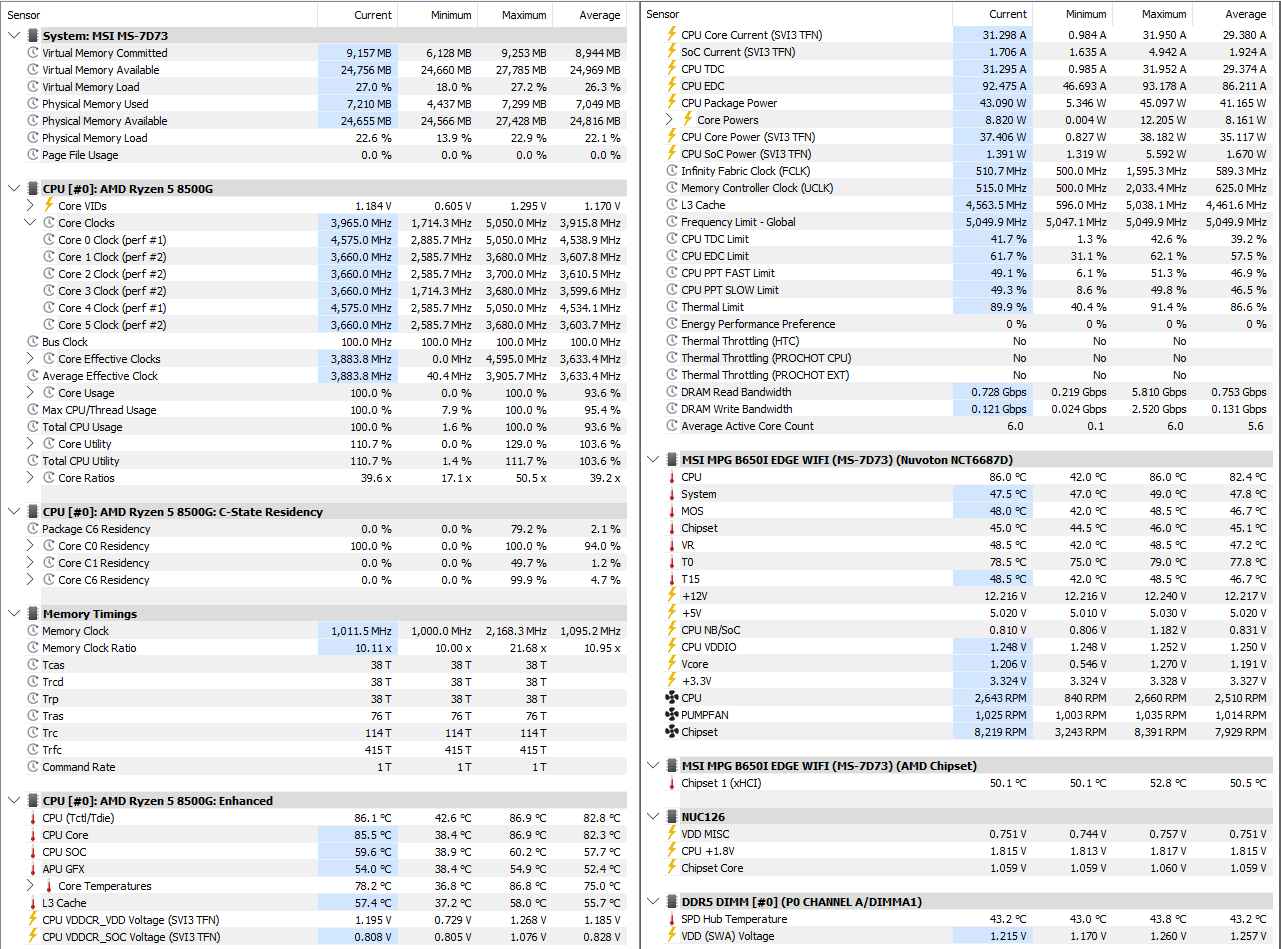This screenshot has height=949, width=1281.
Task: Click the thermometer icon beside APU GFX
Action: (32, 869)
